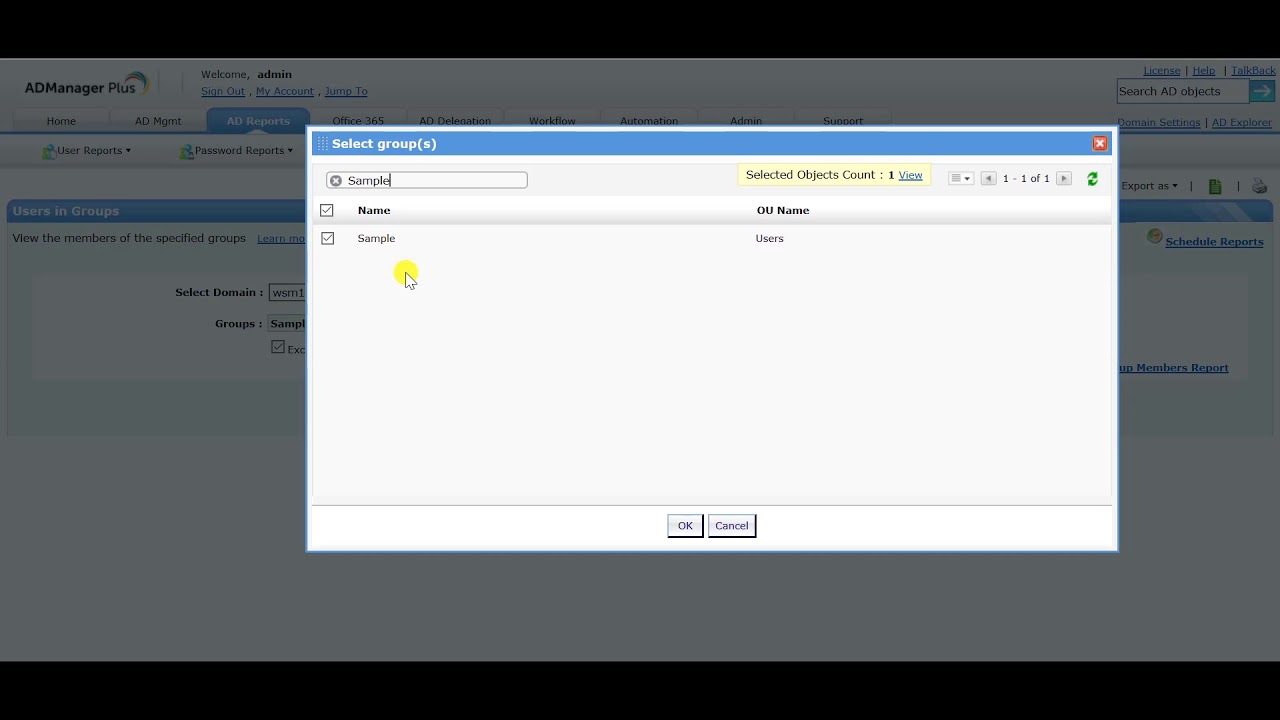Image resolution: width=1280 pixels, height=720 pixels.
Task: Click the printer icon
Action: [1259, 186]
